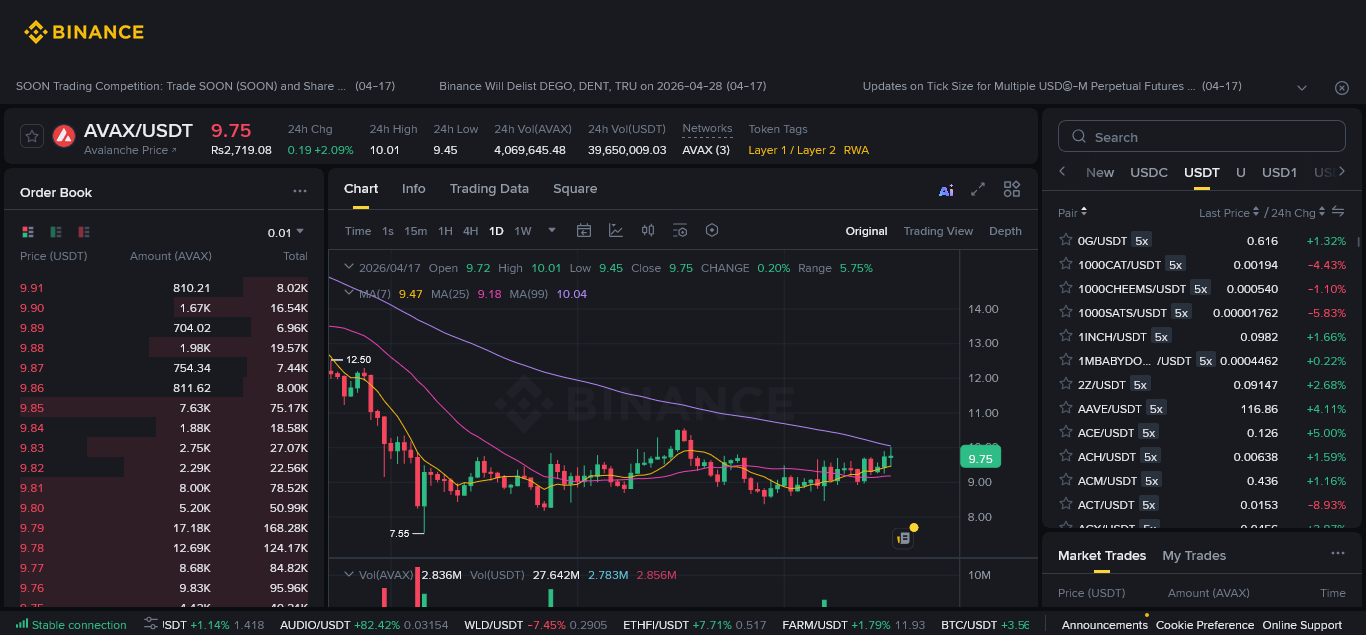Select the 15m chart interval
1366x635 pixels.
416,231
